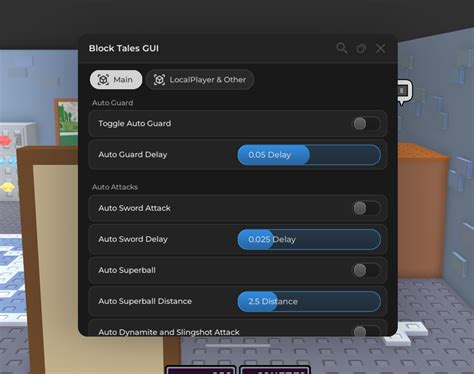Image resolution: width=474 pixels, height=374 pixels.
Task: Click the Auto Sword Delay label
Action: tap(133, 239)
